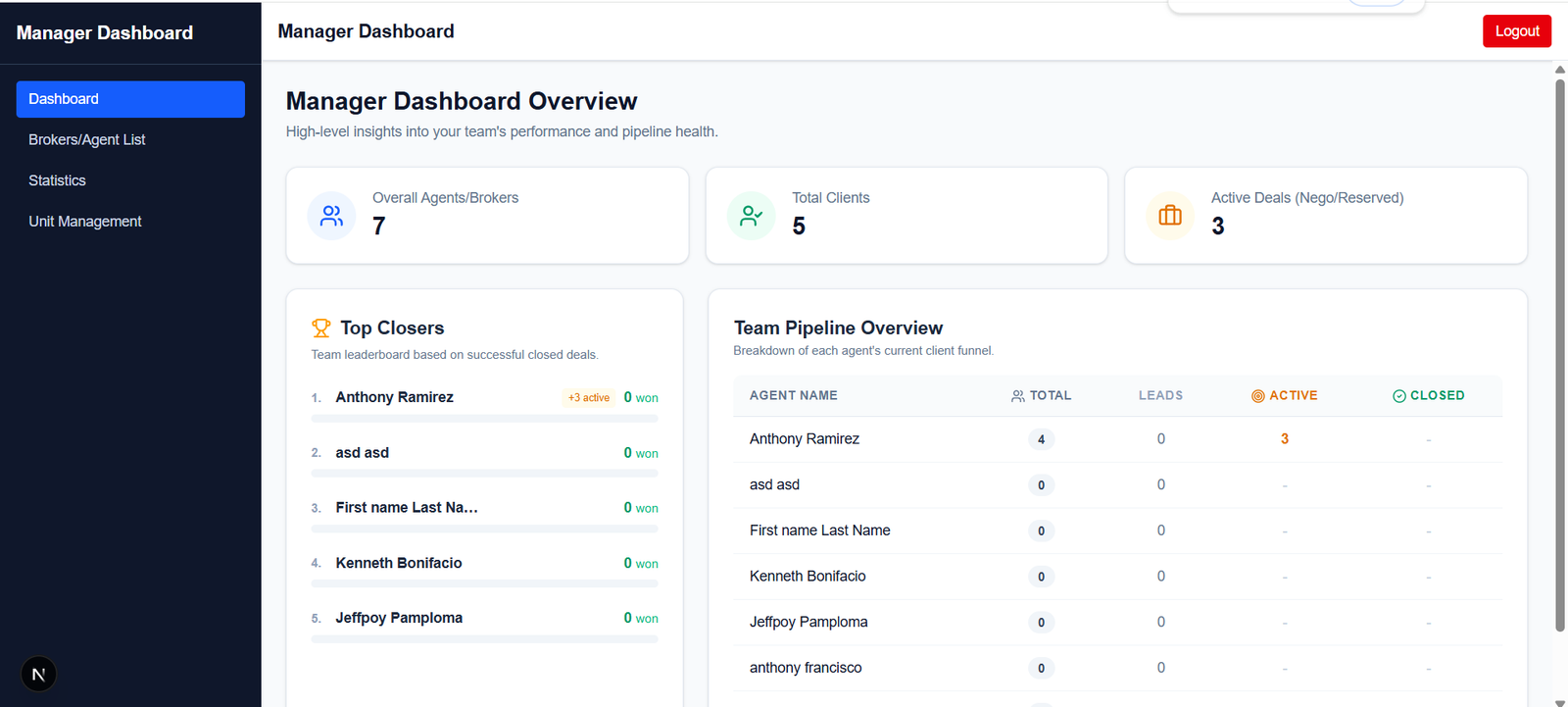Viewport: 1568px width, 707px height.
Task: Click the briefcase icon for Active Deals
Action: click(x=1170, y=216)
